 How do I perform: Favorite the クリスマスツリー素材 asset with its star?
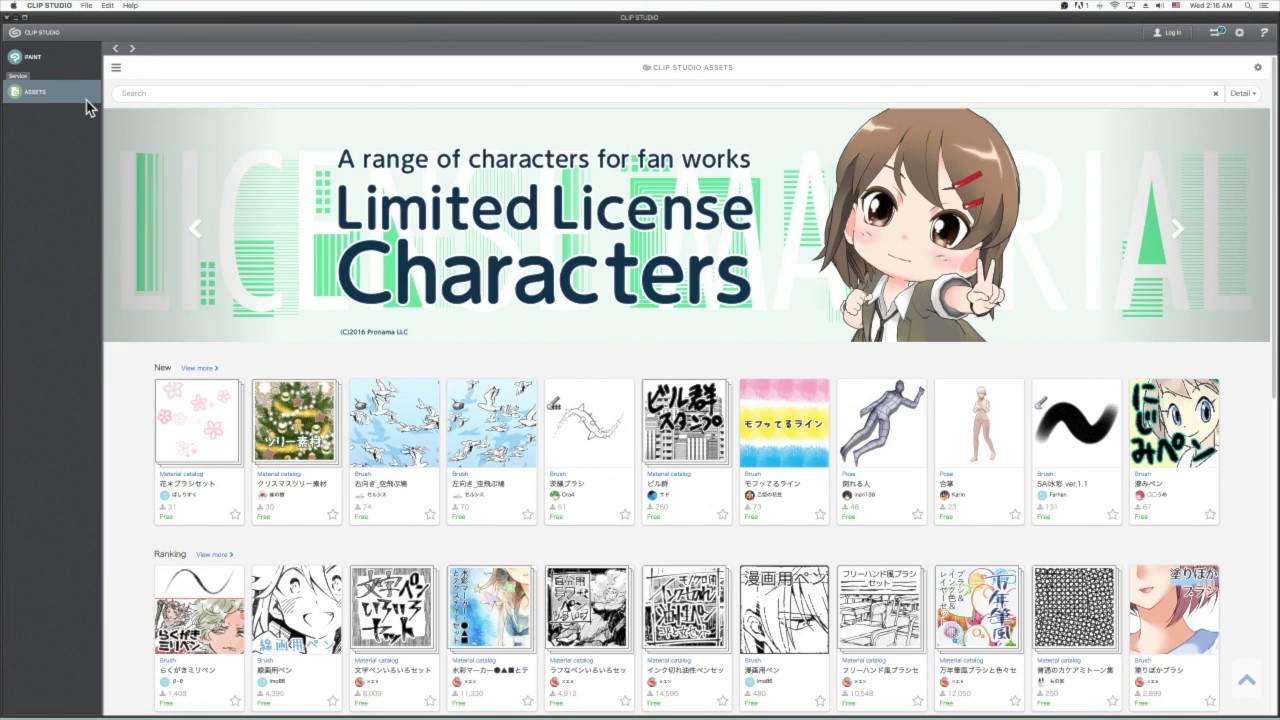point(333,515)
